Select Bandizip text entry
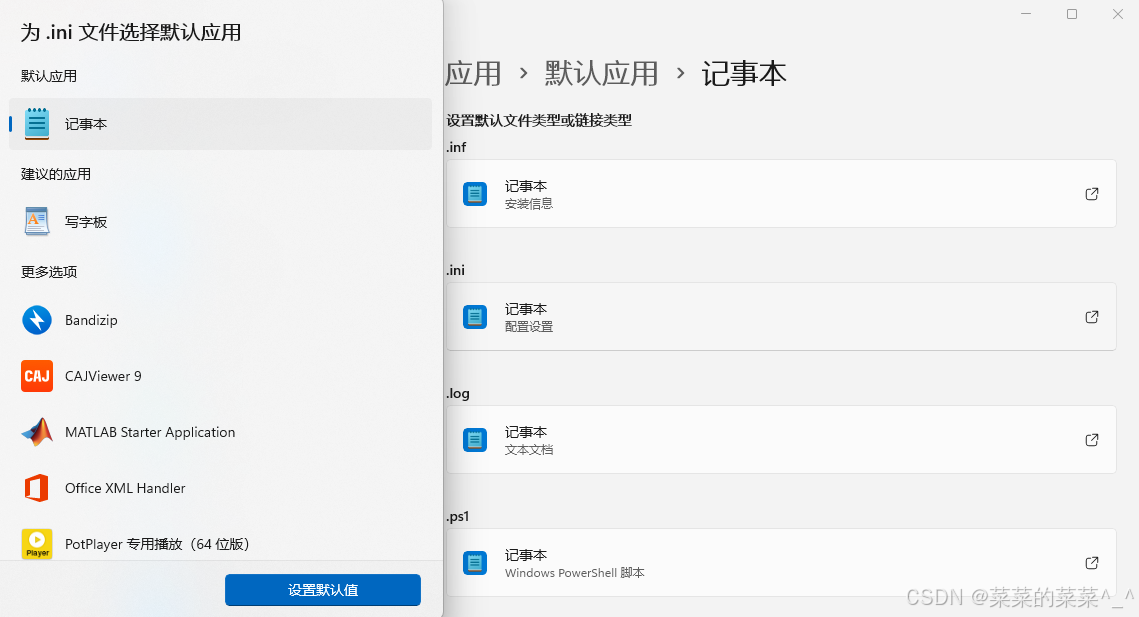The image size is (1139, 617). tap(91, 320)
